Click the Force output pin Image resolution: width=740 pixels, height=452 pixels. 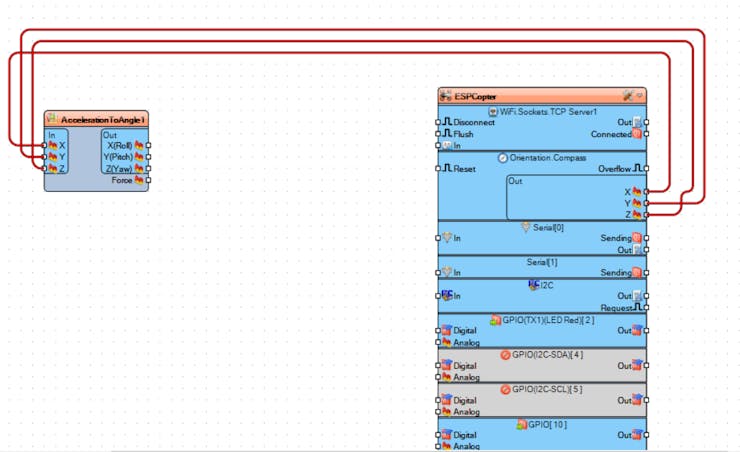click(149, 180)
